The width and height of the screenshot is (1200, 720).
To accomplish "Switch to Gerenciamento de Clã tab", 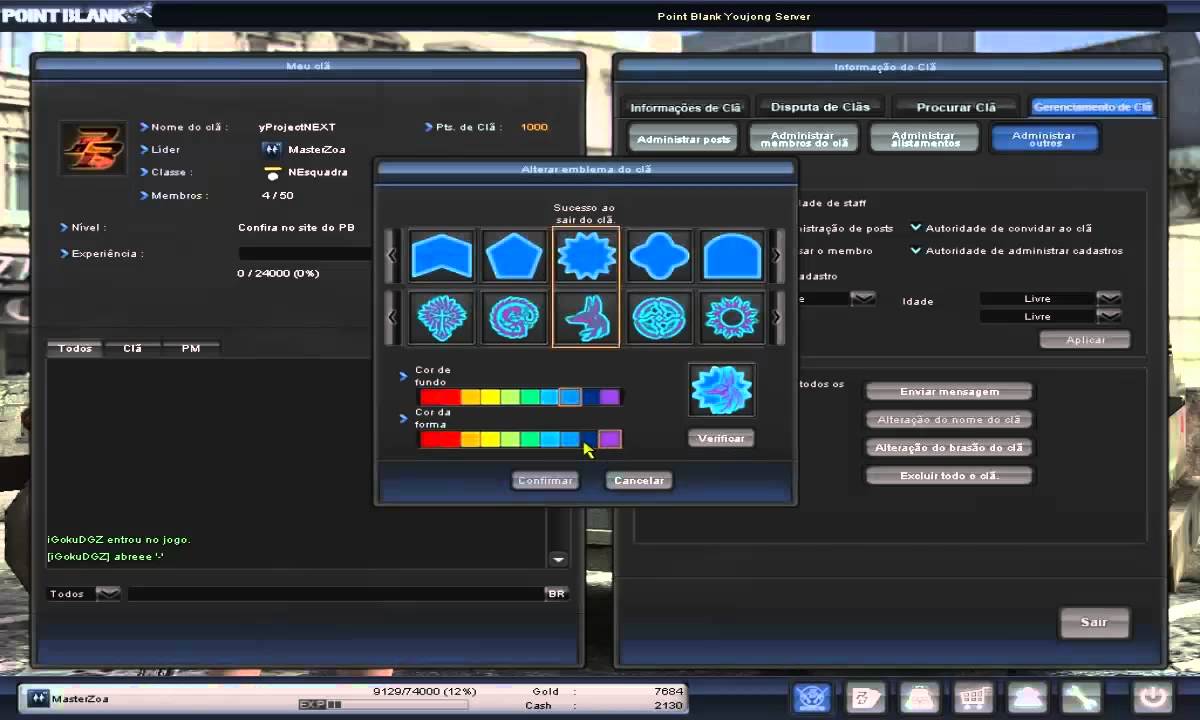I will pyautogui.click(x=1092, y=107).
